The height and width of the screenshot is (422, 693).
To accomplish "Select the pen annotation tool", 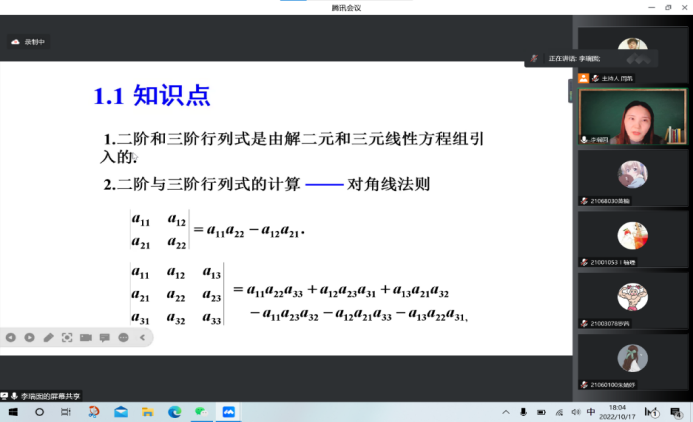I will (x=48, y=338).
